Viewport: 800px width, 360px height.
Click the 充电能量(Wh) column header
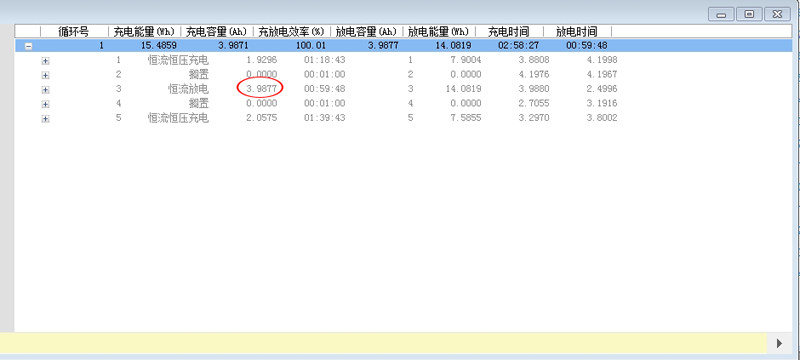(x=144, y=32)
